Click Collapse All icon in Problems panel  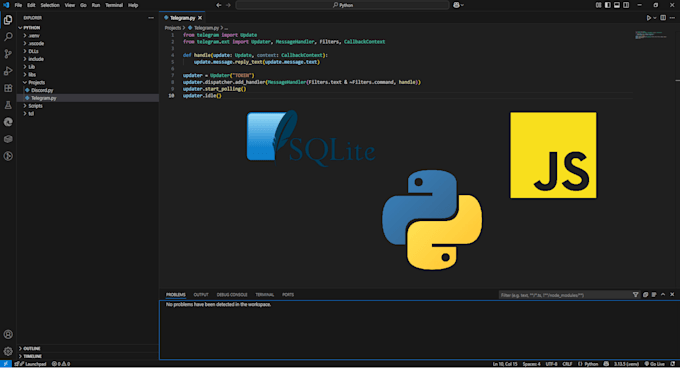[645, 295]
